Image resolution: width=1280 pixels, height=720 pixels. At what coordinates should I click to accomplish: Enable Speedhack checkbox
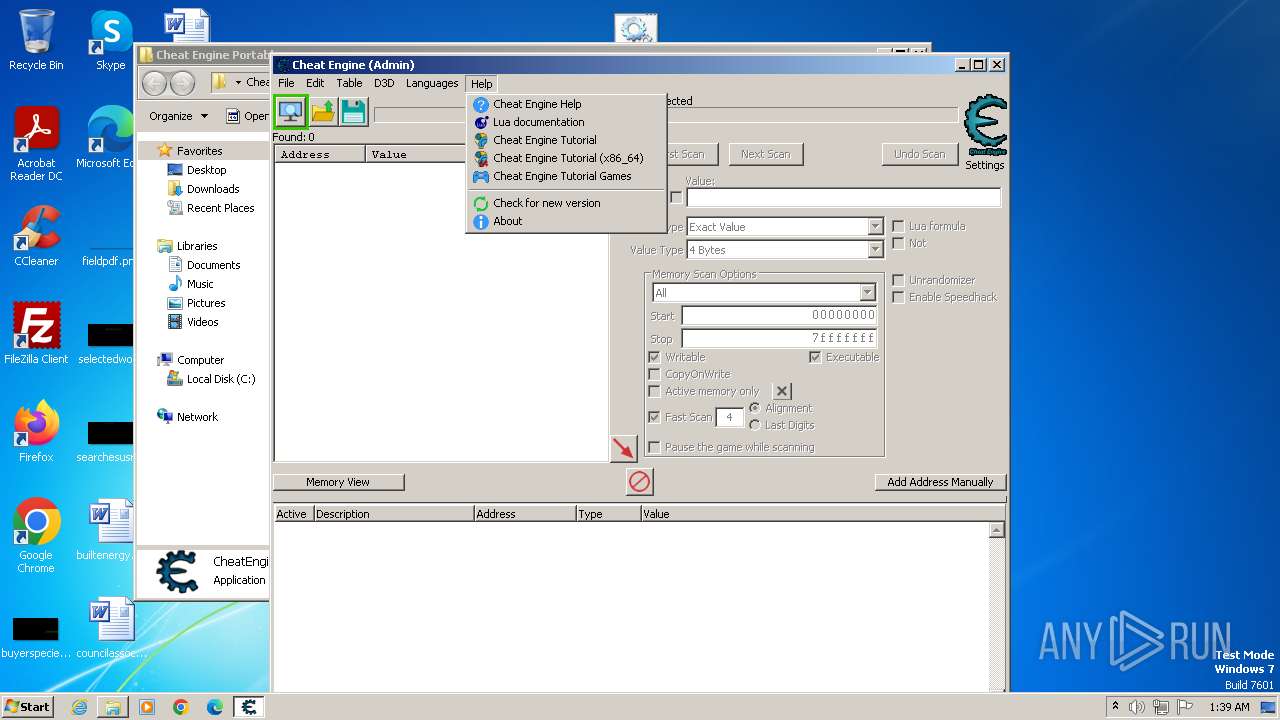pyautogui.click(x=898, y=297)
